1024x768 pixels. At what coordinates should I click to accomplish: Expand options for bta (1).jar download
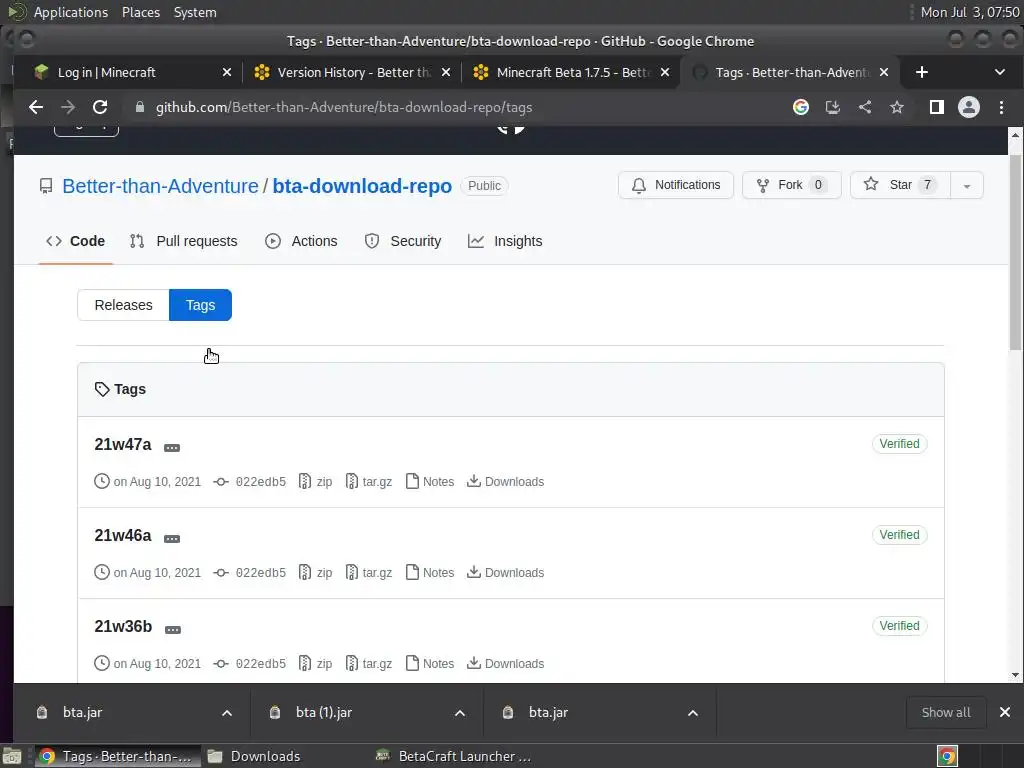[x=460, y=712]
